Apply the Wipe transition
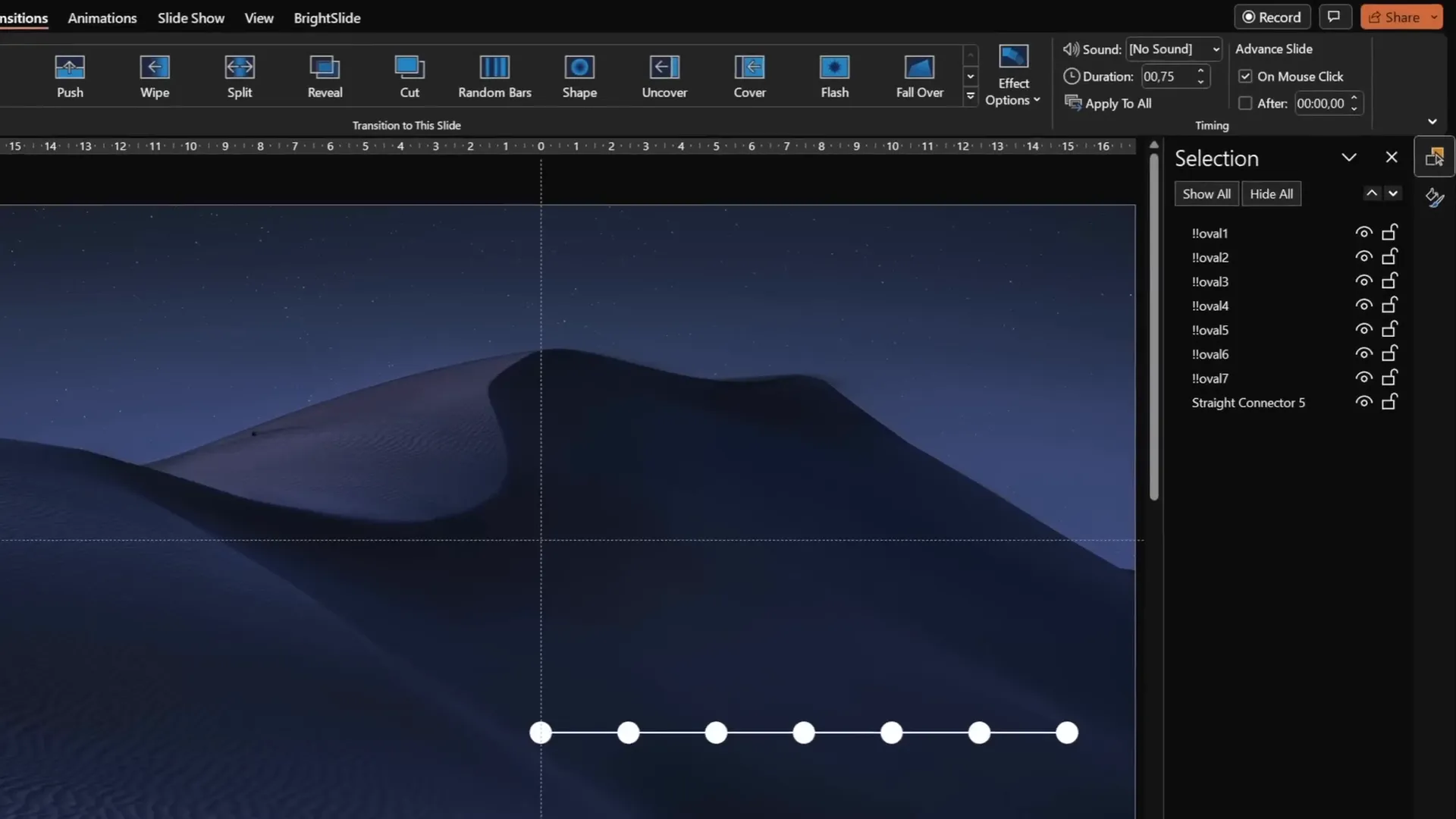The width and height of the screenshot is (1456, 819). coord(154,76)
